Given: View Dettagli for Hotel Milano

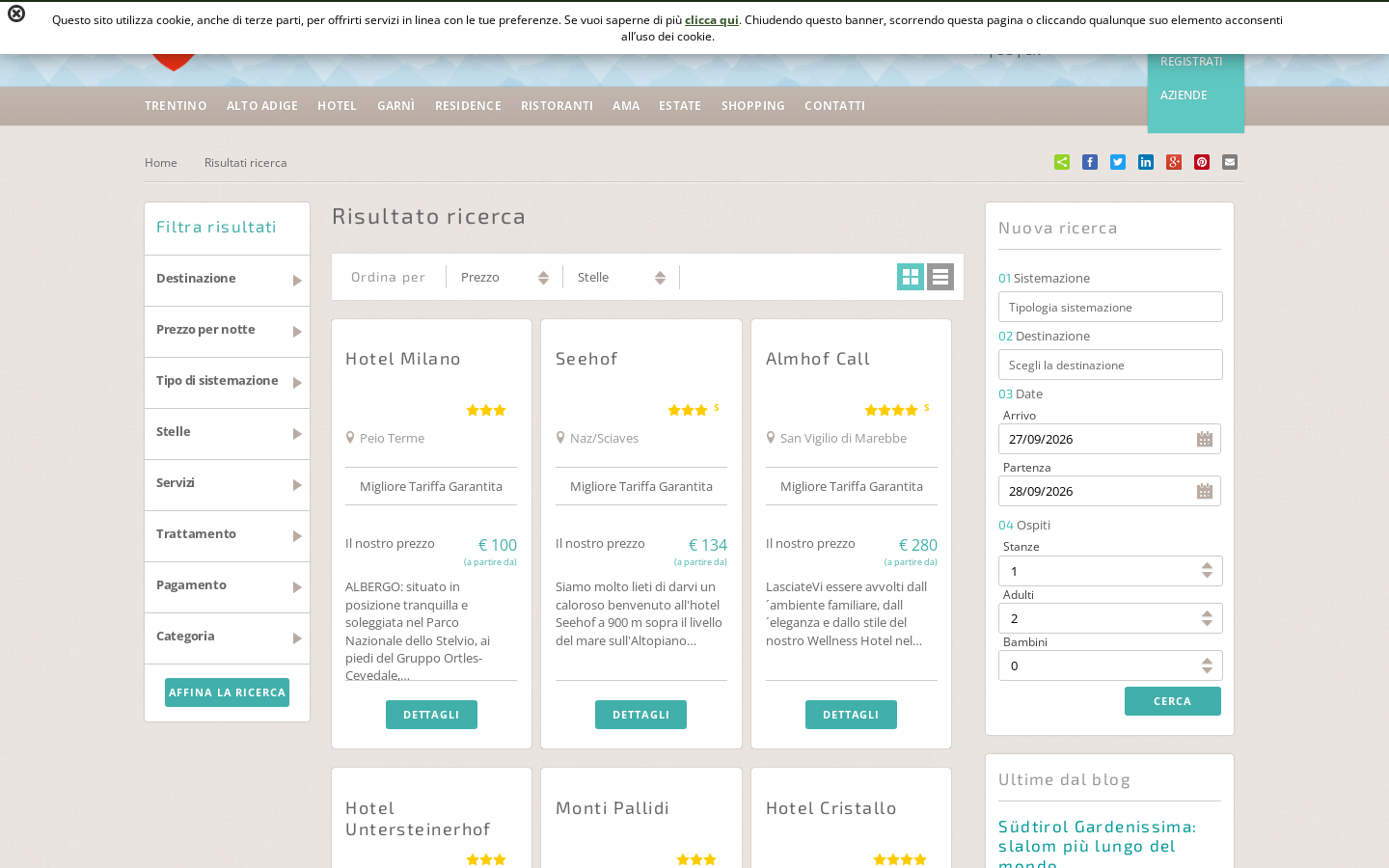Looking at the screenshot, I should [431, 715].
